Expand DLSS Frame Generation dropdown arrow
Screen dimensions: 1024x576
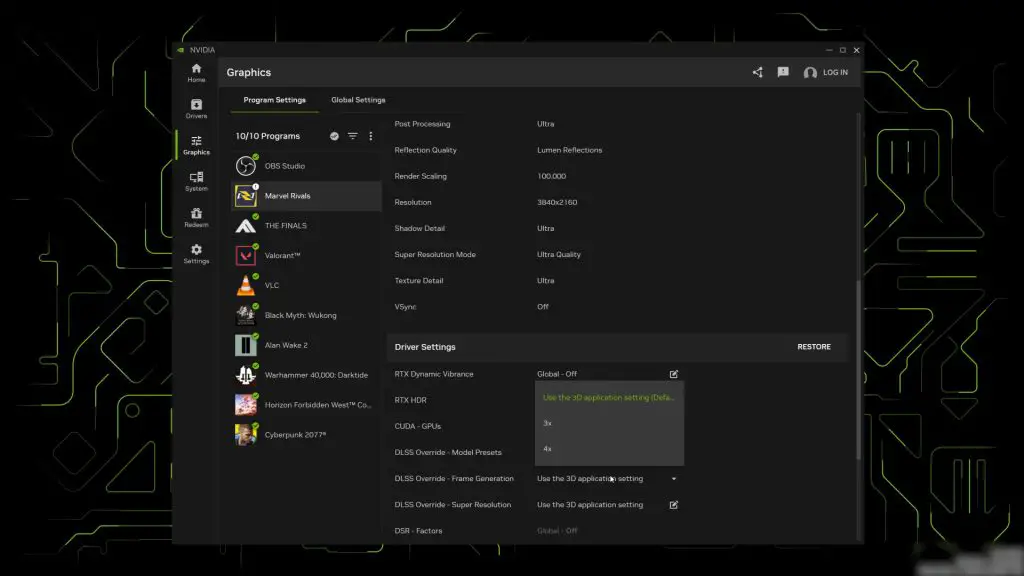point(674,479)
